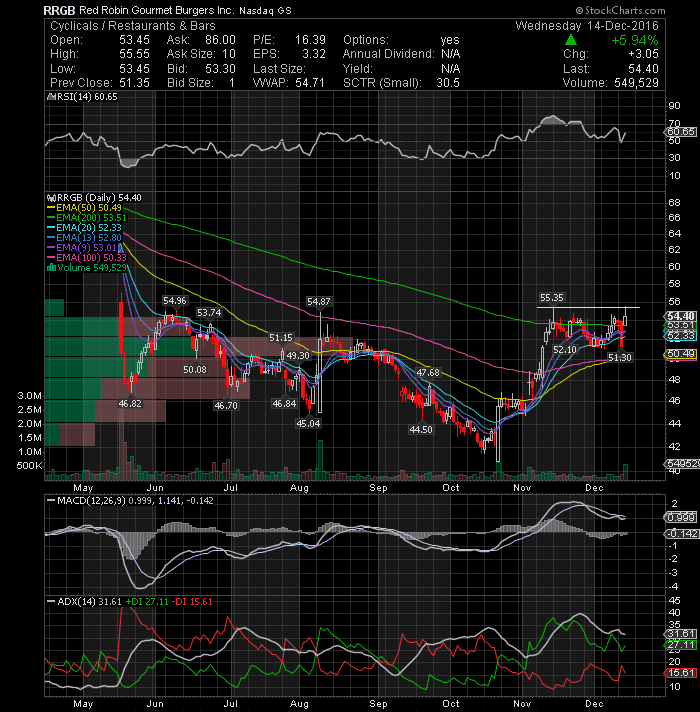Click the green EMA(200) legend color dash
Screen dimensions: 700x712
click(51, 218)
